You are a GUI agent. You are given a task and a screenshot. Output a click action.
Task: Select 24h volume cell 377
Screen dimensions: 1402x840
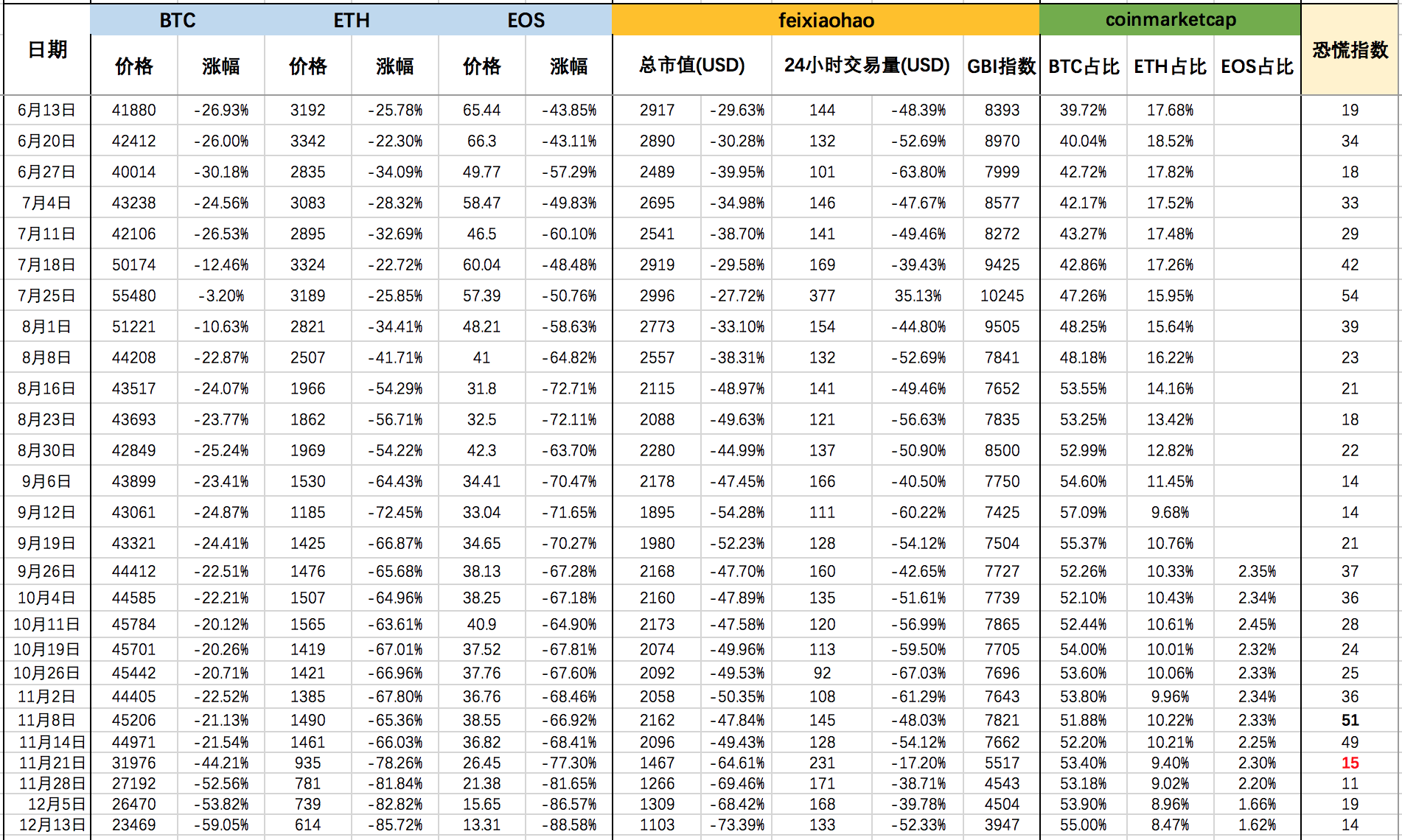pos(822,295)
